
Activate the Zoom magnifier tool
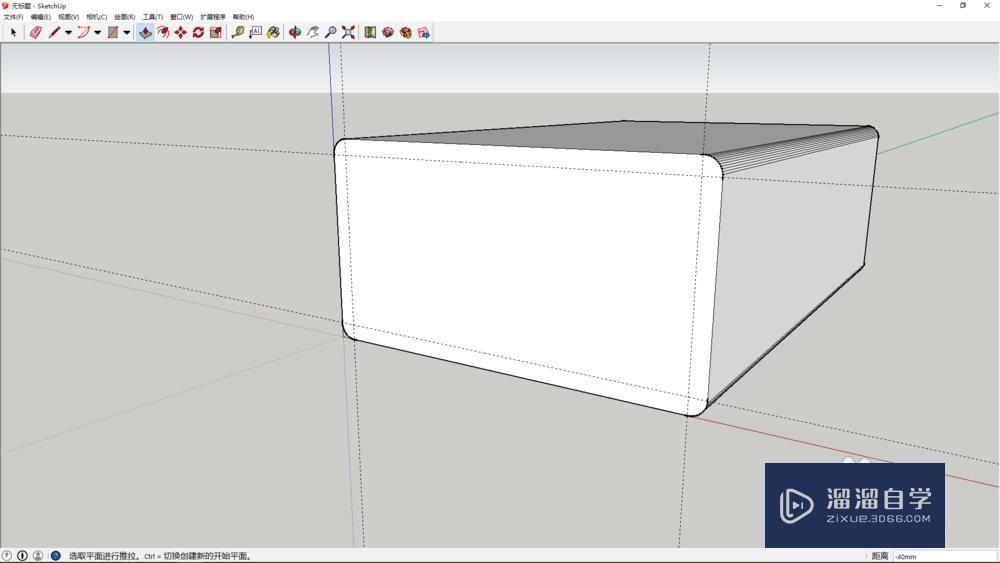tap(330, 32)
